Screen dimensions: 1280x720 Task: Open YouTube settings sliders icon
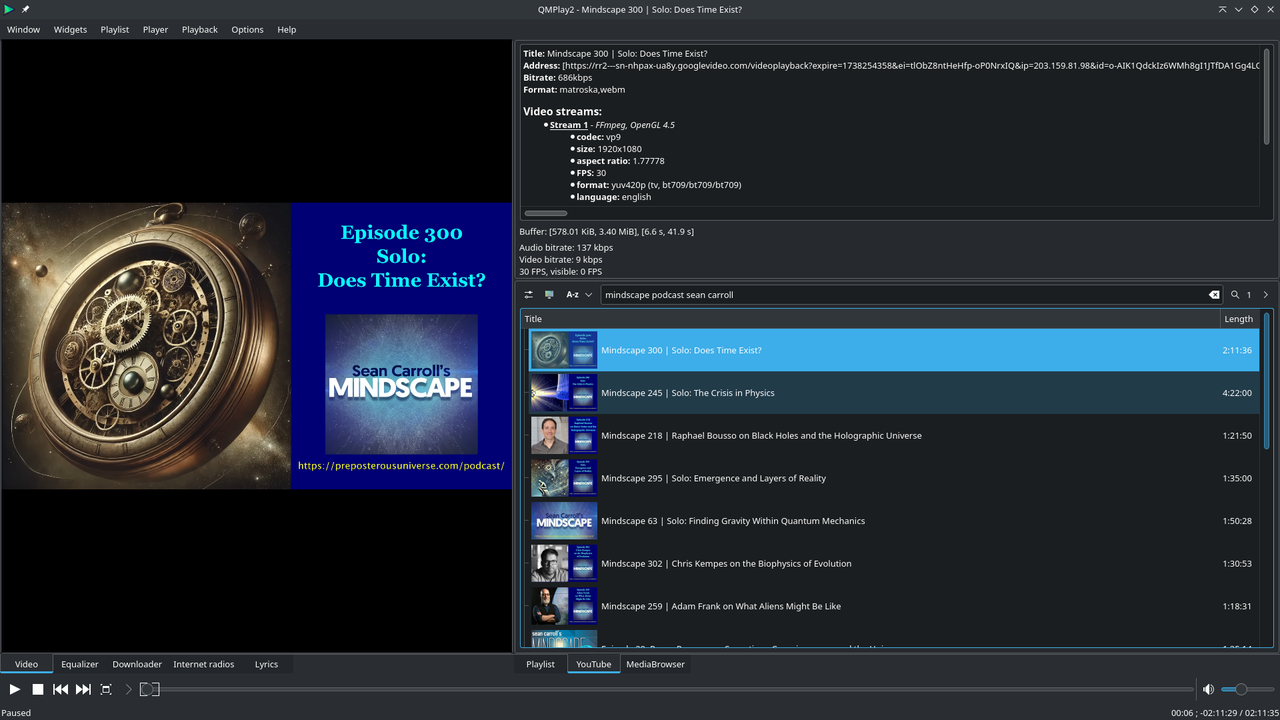tap(529, 295)
